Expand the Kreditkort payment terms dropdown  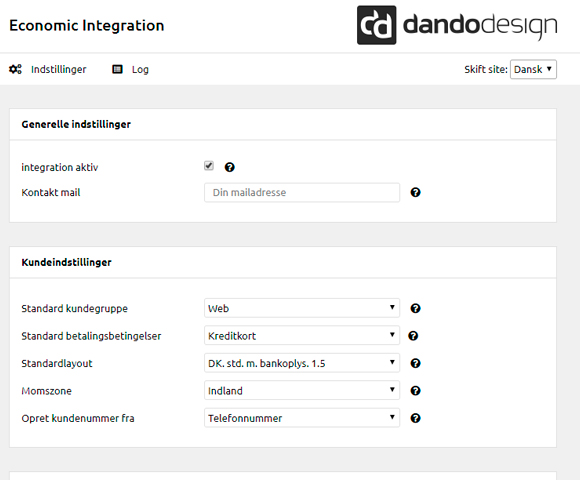coord(302,335)
